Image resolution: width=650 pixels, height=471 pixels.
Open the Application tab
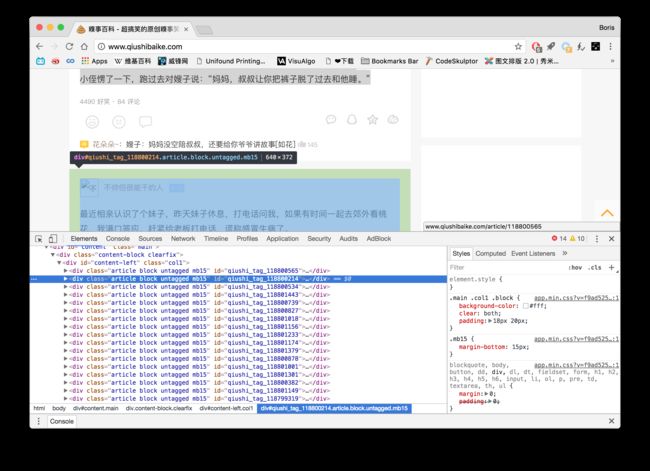point(282,239)
